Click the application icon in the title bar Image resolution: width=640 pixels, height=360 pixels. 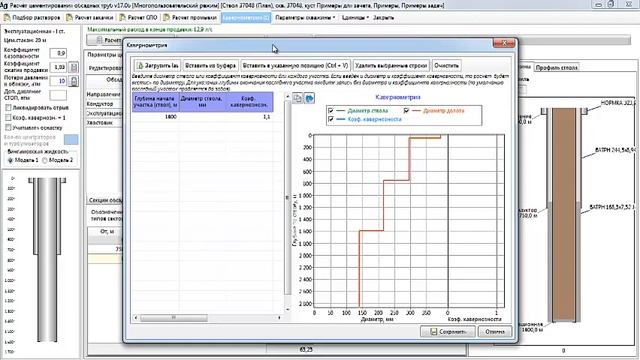pos(4,6)
